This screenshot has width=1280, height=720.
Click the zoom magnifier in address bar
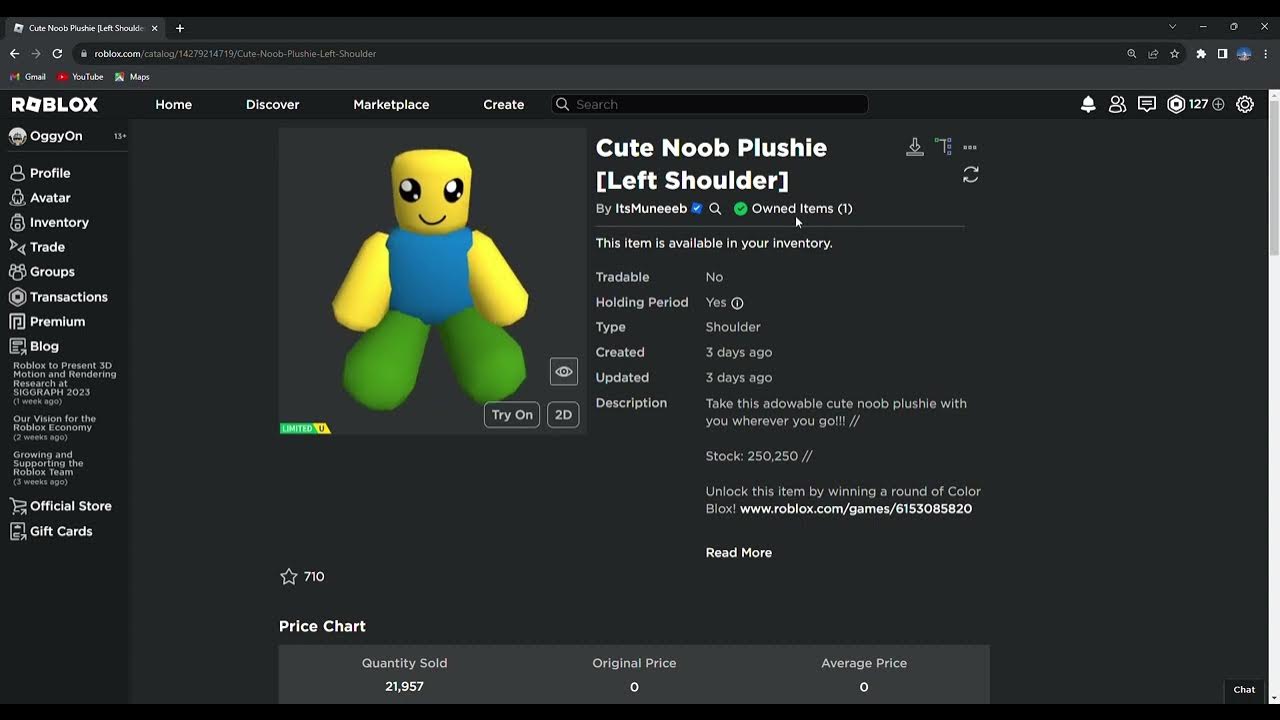(1132, 54)
